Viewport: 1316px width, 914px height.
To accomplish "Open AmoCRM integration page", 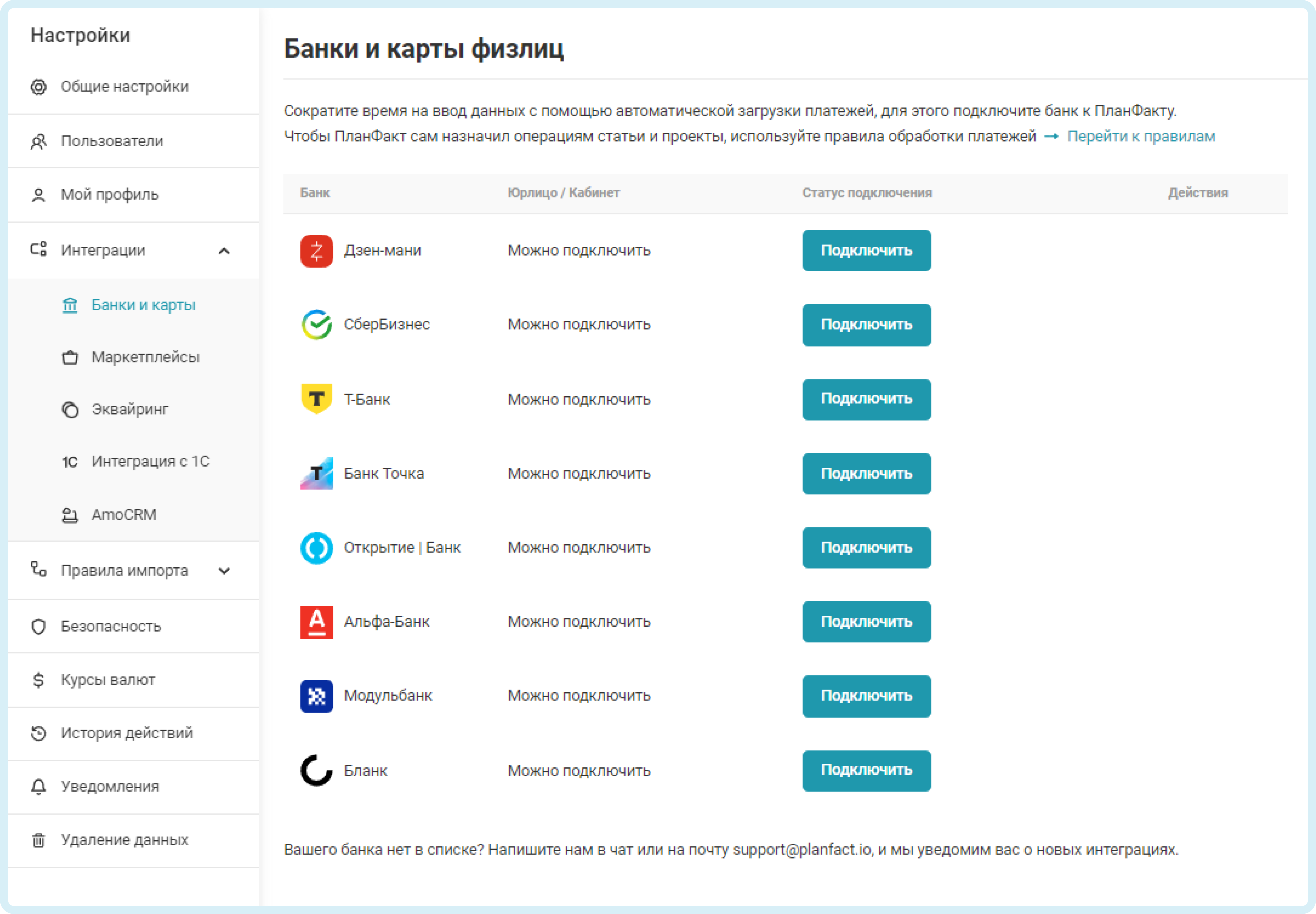I will tap(133, 515).
